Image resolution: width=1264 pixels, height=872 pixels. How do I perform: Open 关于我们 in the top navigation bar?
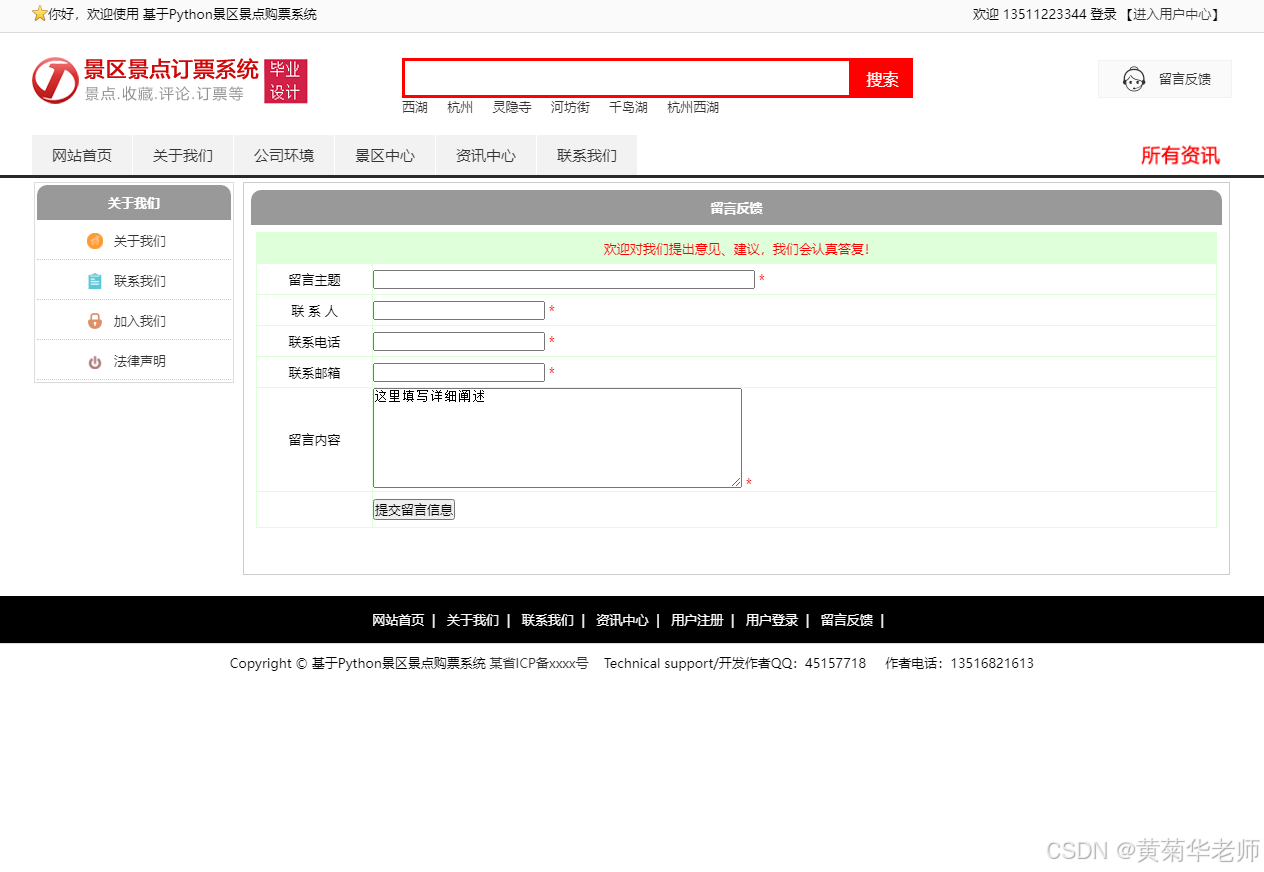tap(183, 156)
